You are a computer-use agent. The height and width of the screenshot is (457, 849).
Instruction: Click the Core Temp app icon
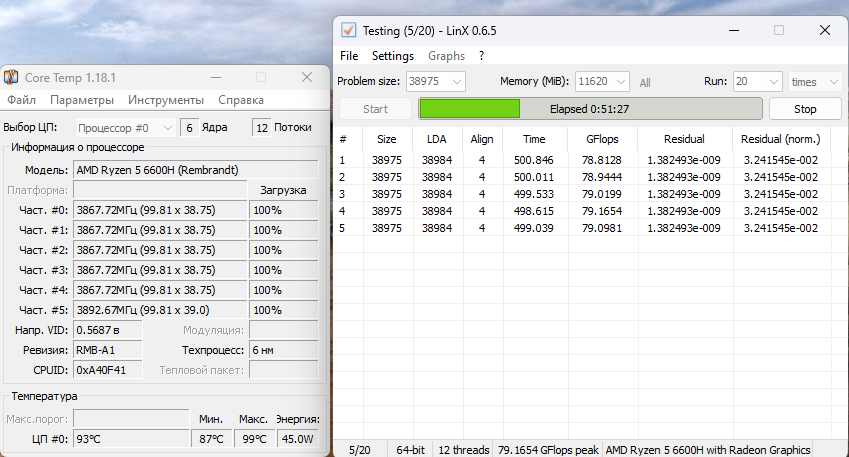(x=11, y=77)
